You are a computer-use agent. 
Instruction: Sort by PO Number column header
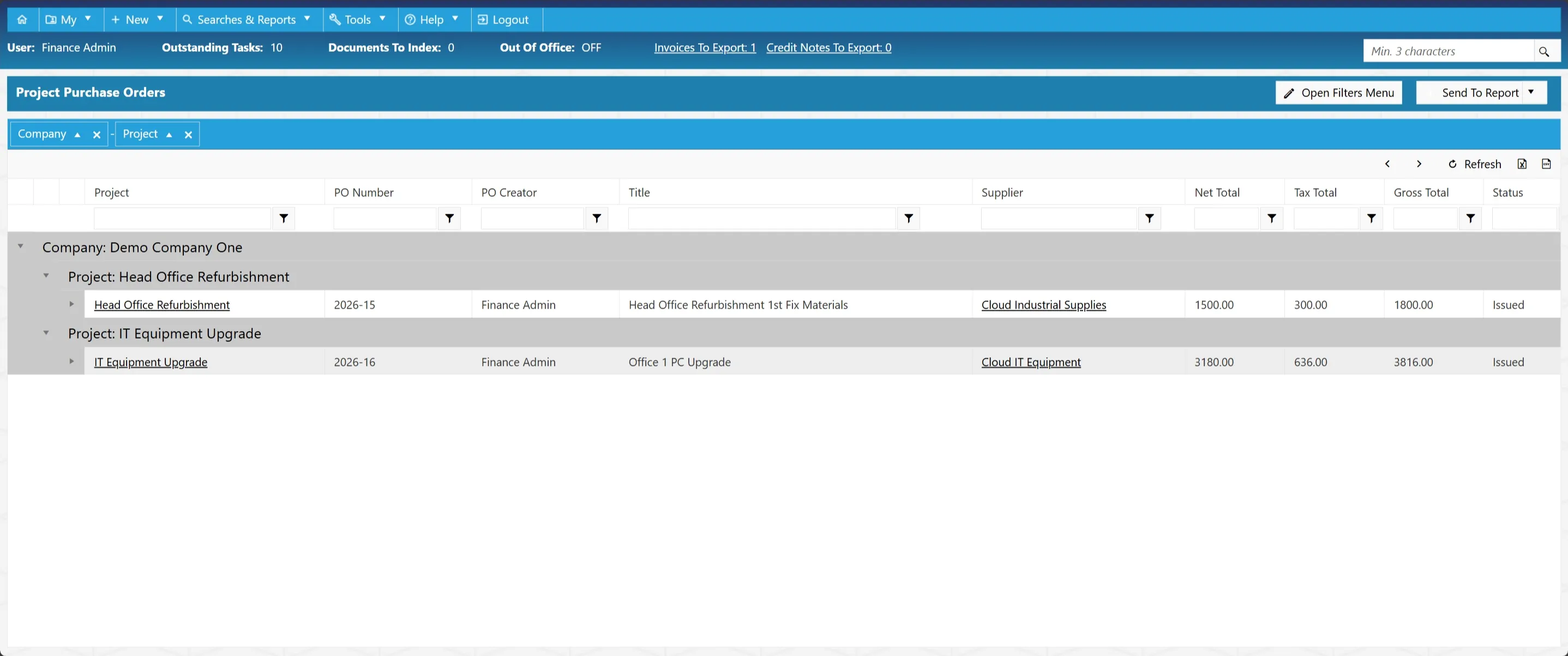click(363, 192)
